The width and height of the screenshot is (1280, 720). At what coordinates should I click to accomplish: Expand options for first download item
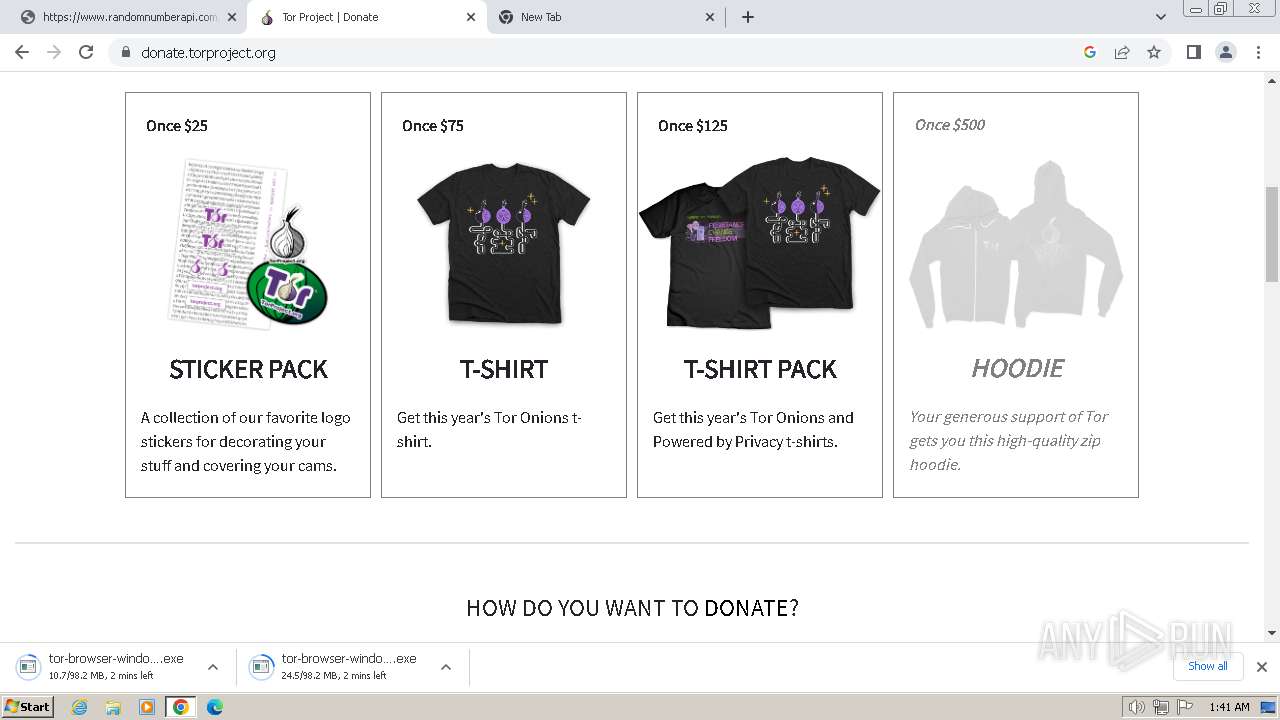coord(213,667)
